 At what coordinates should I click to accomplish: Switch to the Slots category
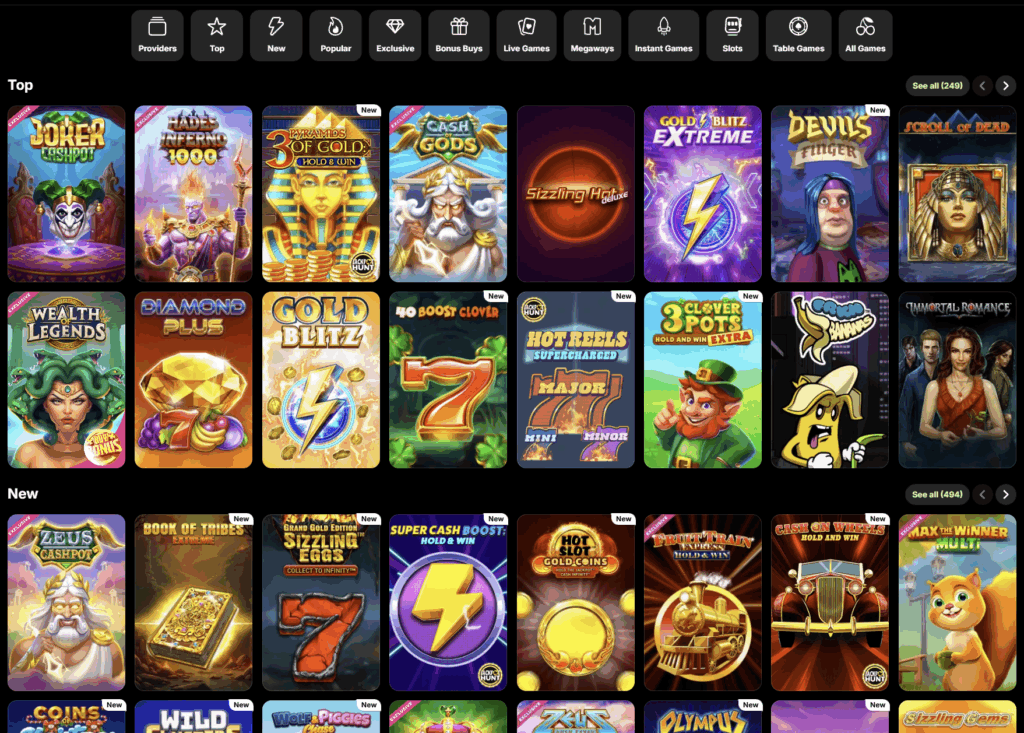[733, 35]
